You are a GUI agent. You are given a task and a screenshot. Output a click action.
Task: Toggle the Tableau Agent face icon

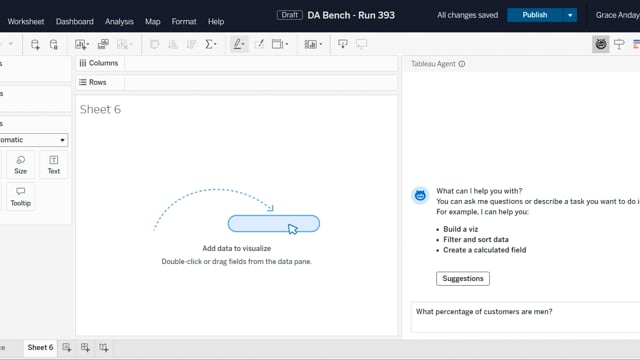[x=601, y=44]
